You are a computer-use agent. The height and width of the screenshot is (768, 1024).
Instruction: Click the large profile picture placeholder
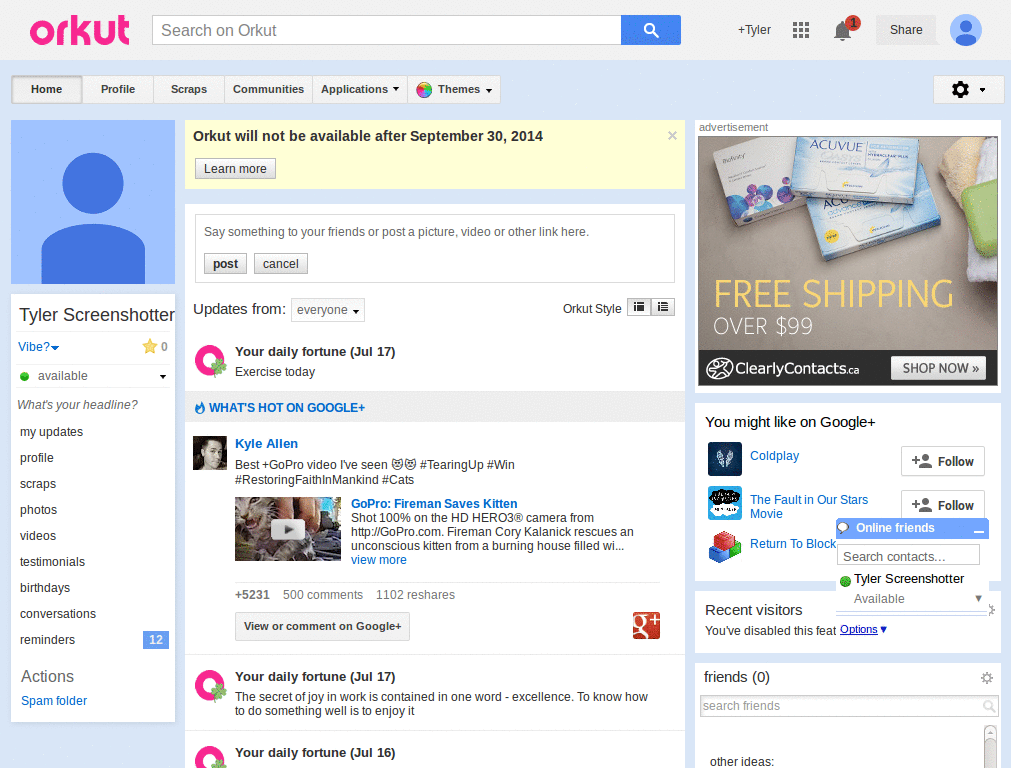pyautogui.click(x=93, y=202)
